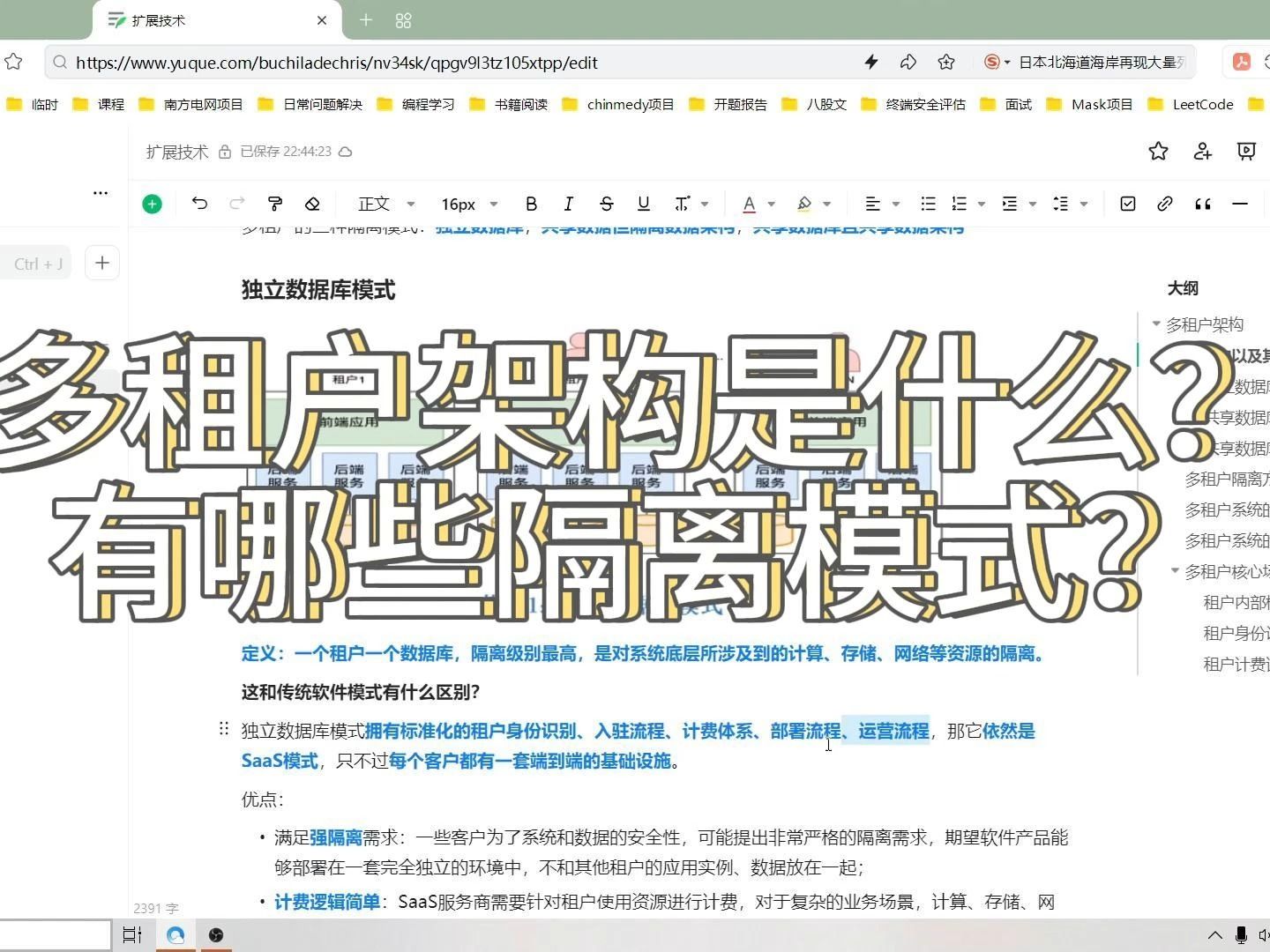
Task: Insert a numbered list
Action: tap(960, 204)
